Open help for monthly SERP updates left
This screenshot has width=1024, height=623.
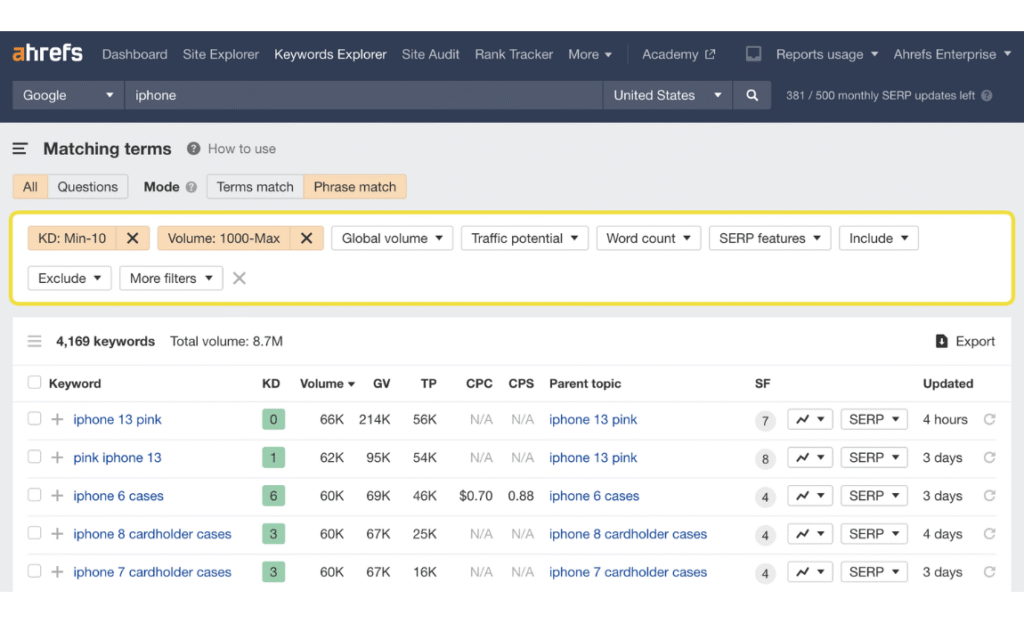tap(986, 95)
